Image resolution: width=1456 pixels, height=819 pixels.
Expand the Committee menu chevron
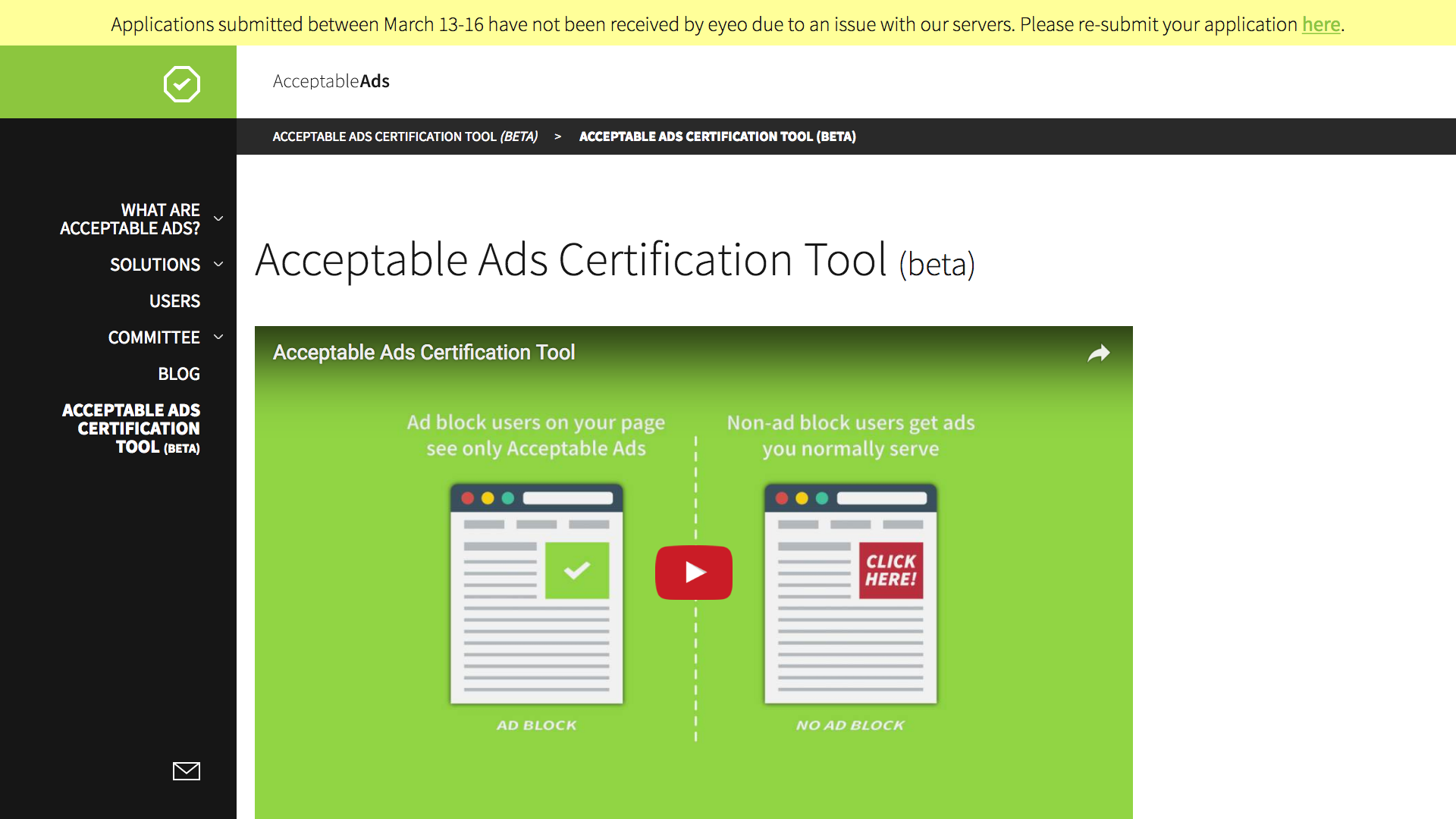point(218,337)
